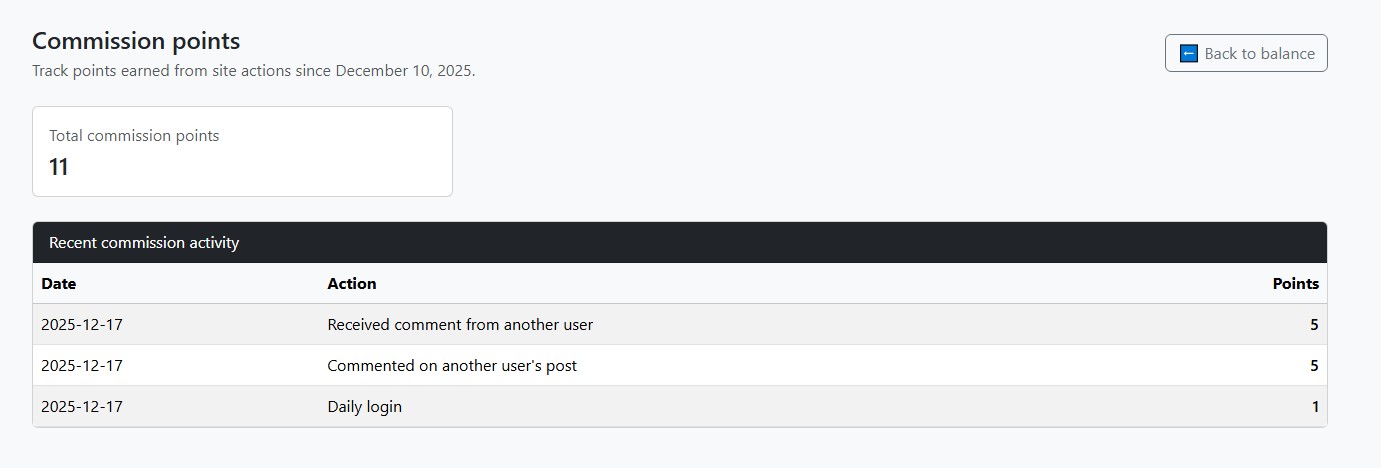
Task: Select date of the Received comment row
Action: [82, 325]
